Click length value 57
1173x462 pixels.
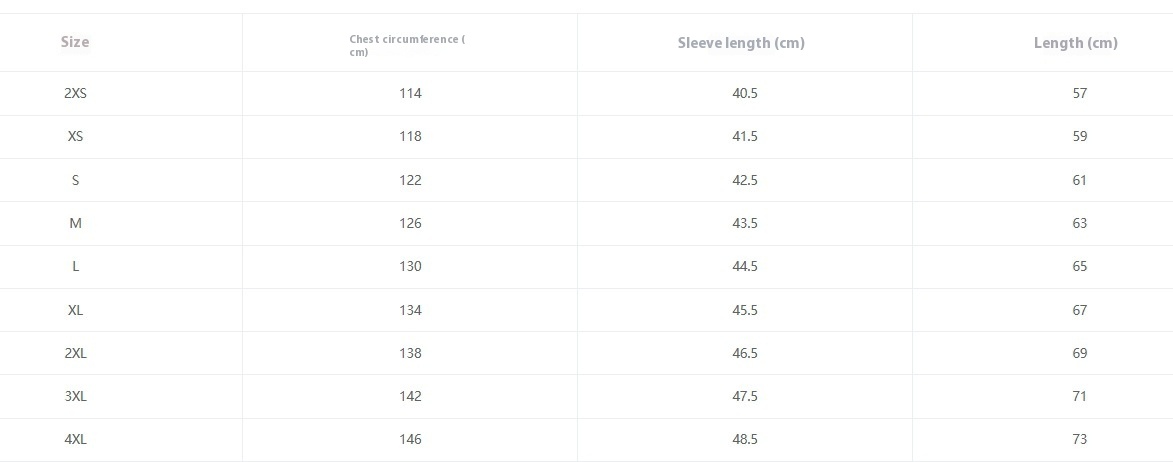(1080, 93)
